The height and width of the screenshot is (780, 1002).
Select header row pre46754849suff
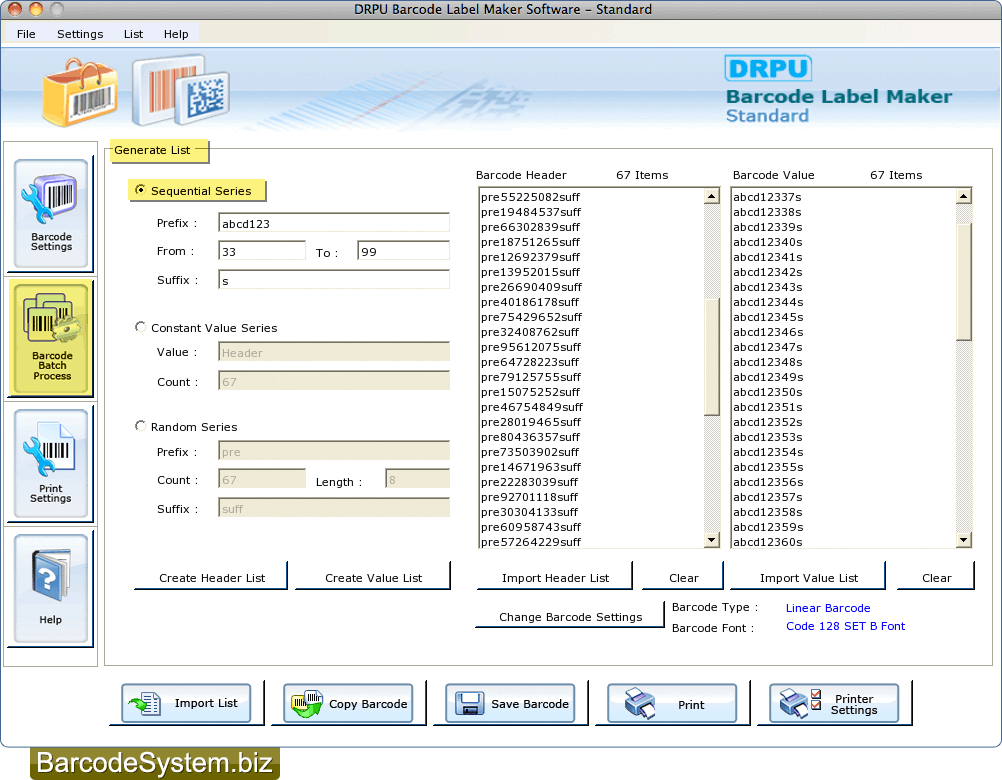tap(591, 407)
